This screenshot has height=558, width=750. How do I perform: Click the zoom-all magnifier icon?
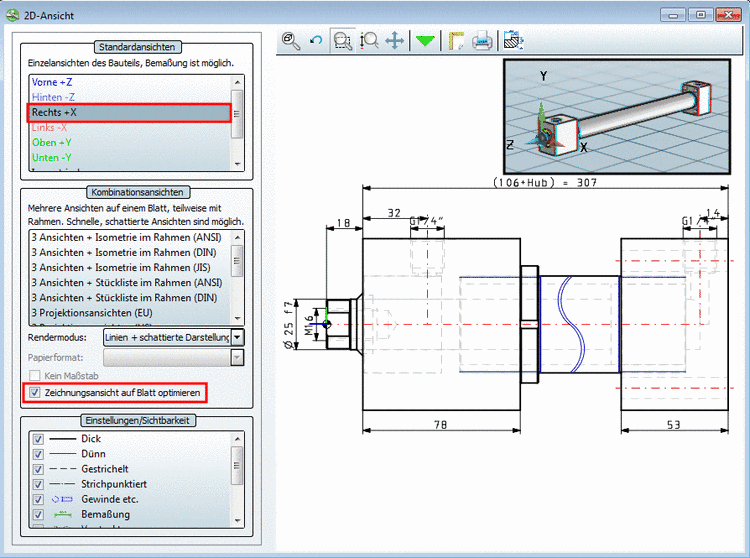[x=291, y=41]
